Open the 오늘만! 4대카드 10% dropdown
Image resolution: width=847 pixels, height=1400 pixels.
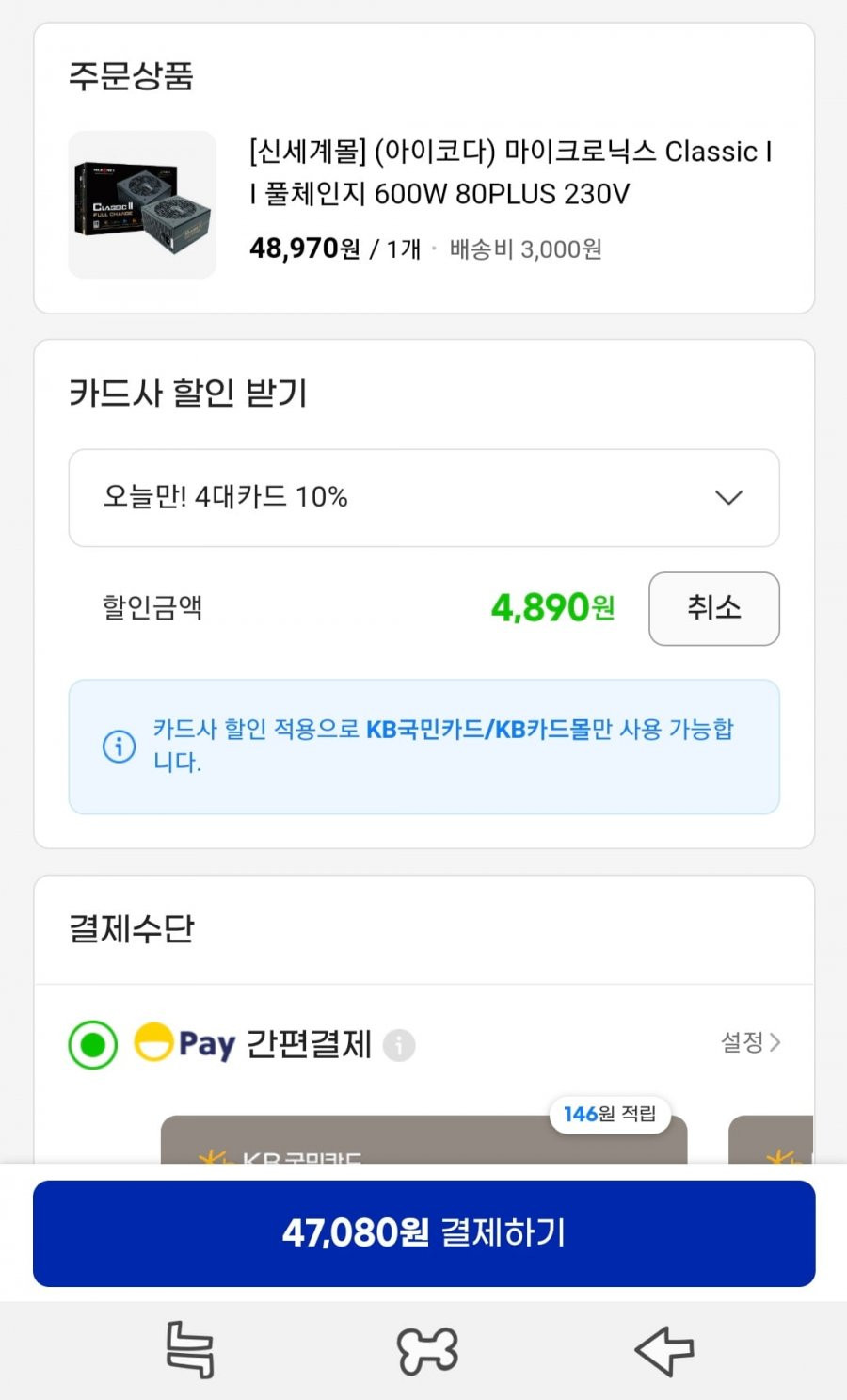(423, 498)
